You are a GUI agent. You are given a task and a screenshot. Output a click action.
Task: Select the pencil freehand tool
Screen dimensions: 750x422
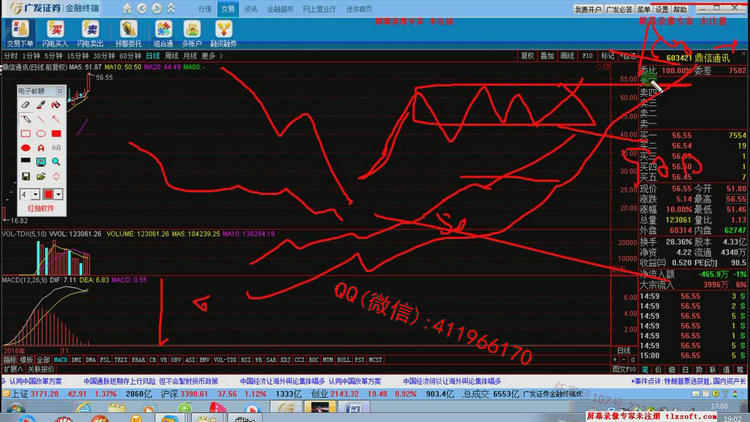[x=26, y=119]
